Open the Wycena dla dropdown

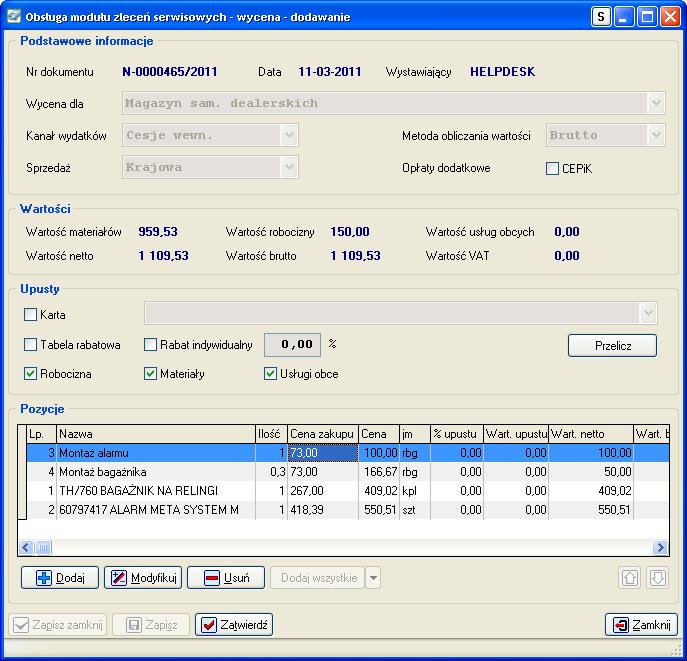tap(656, 103)
